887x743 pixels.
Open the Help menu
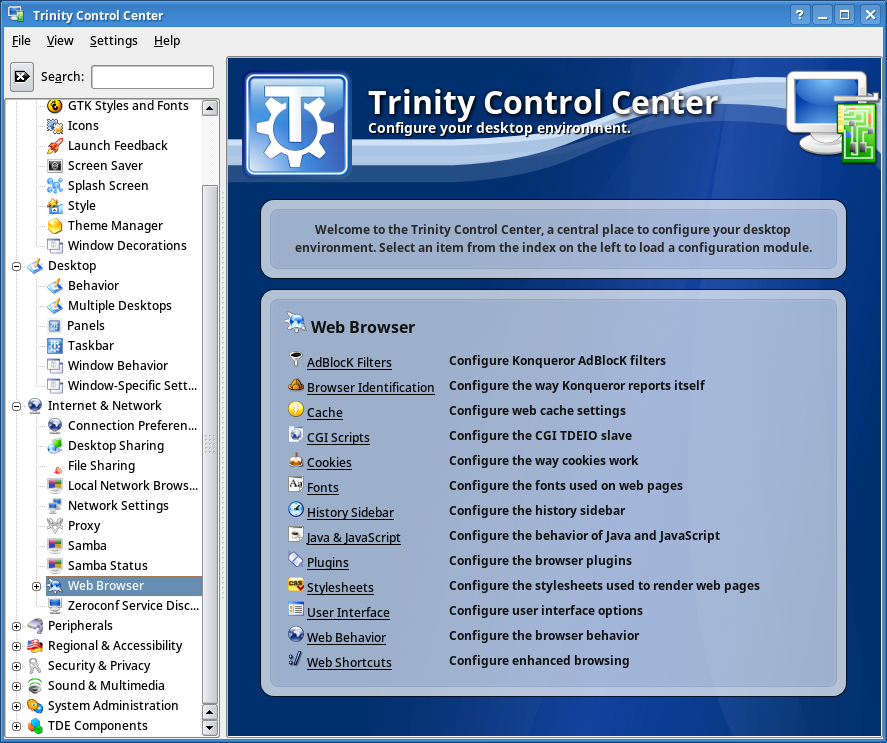(x=167, y=41)
